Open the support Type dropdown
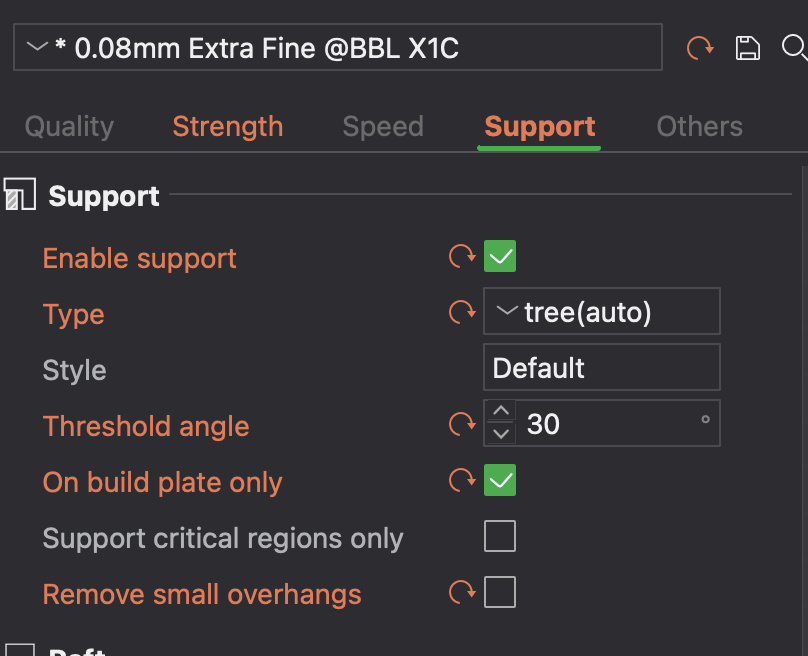808x656 pixels. point(601,311)
